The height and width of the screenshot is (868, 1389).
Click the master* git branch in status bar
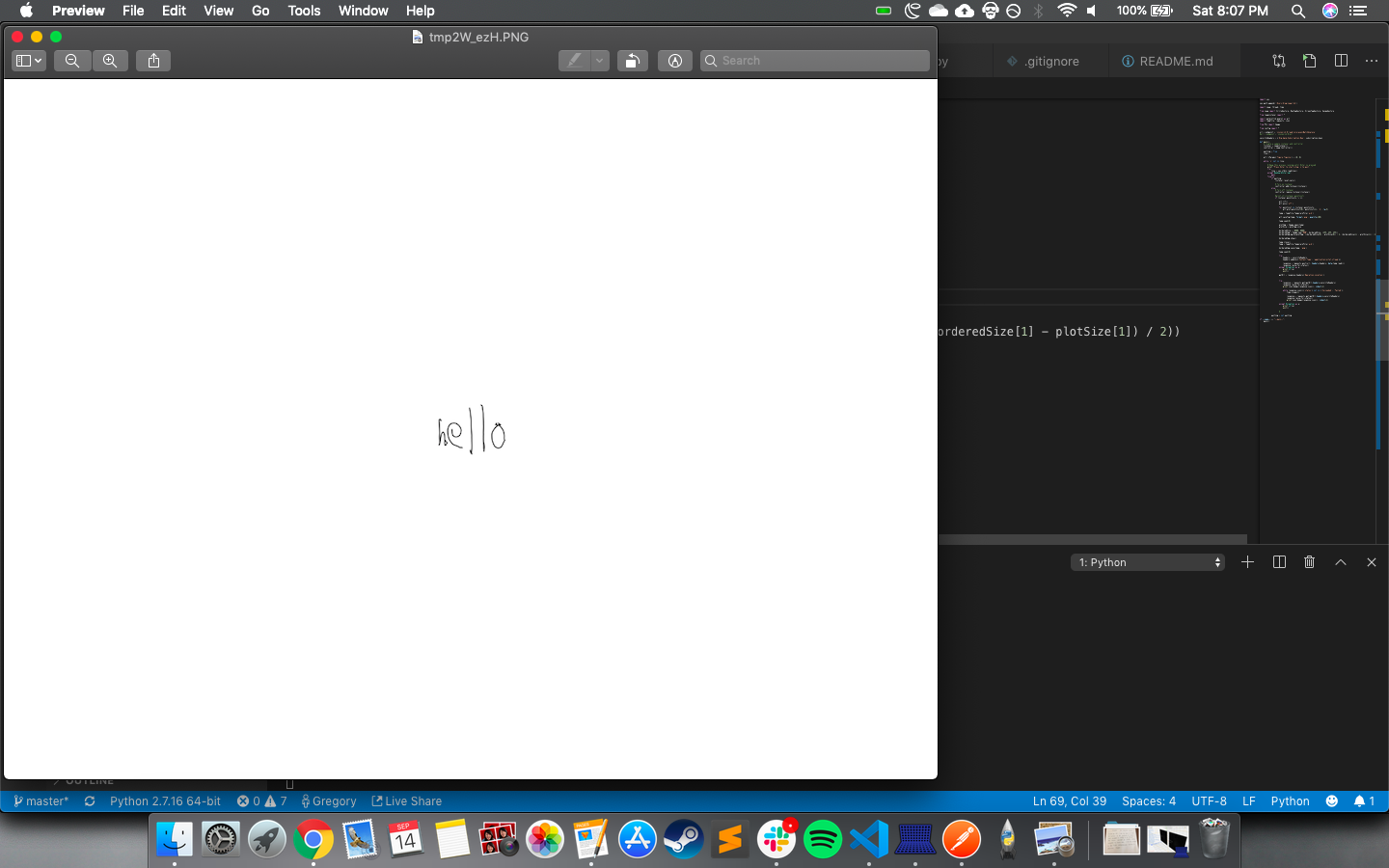click(41, 801)
